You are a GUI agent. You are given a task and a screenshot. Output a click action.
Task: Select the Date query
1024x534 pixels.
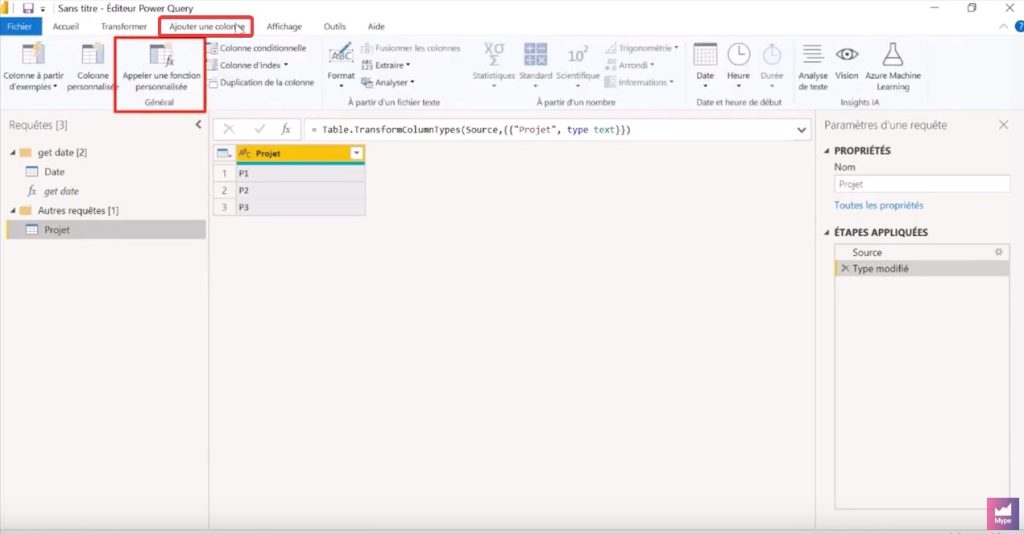click(54, 172)
